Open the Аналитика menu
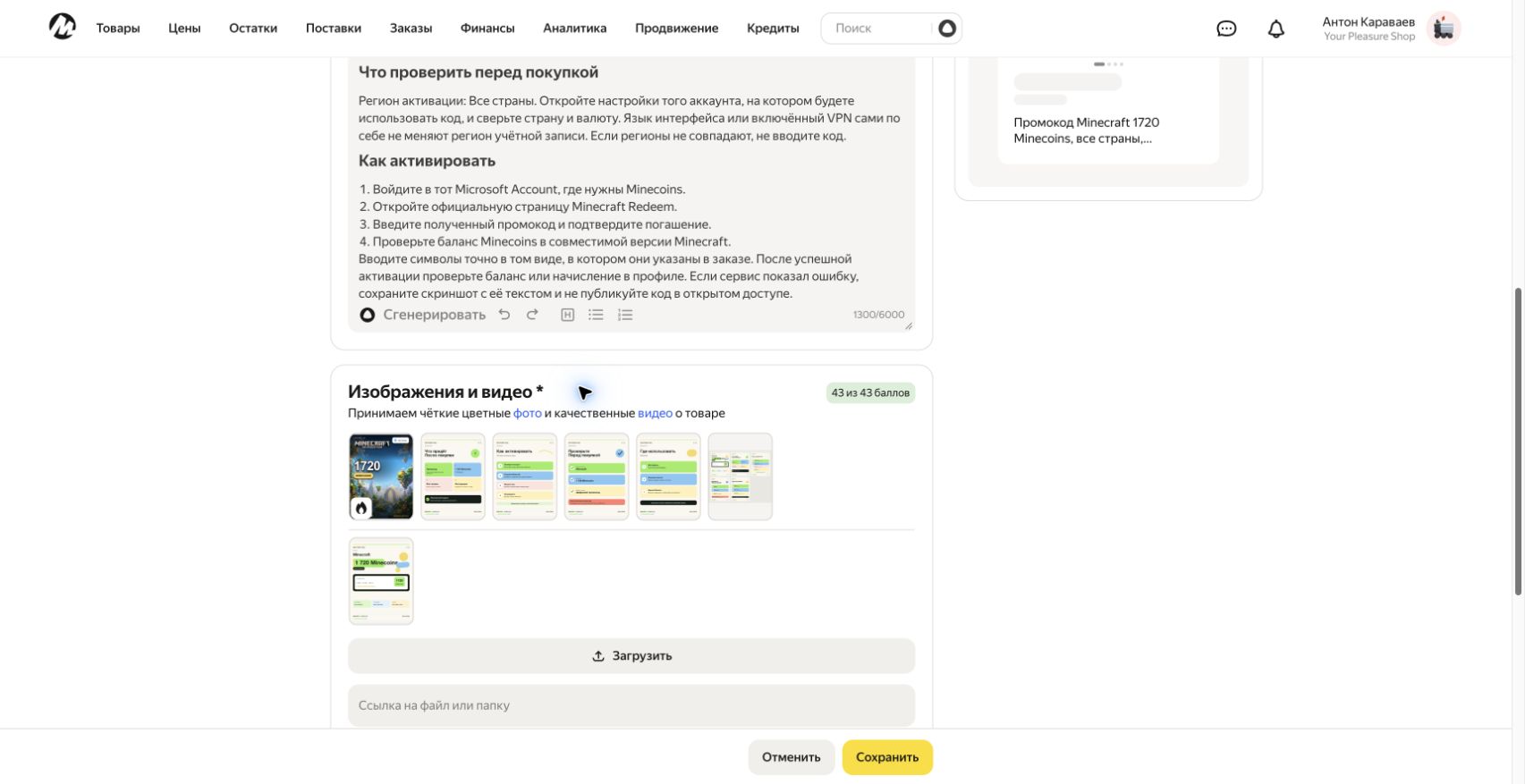 [x=574, y=28]
